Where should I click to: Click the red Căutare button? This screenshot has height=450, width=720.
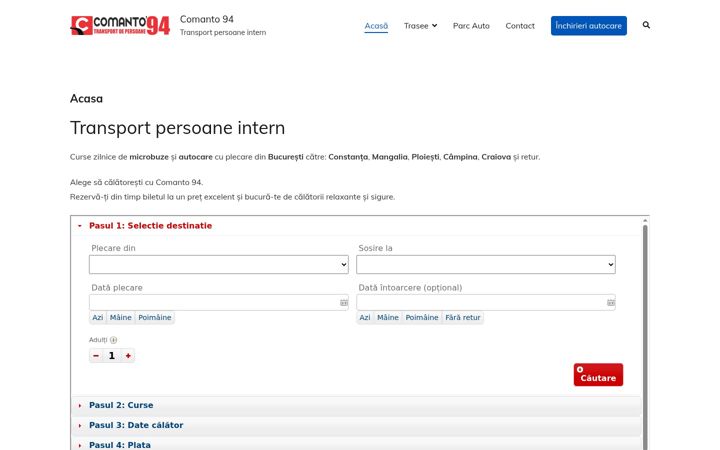(598, 375)
